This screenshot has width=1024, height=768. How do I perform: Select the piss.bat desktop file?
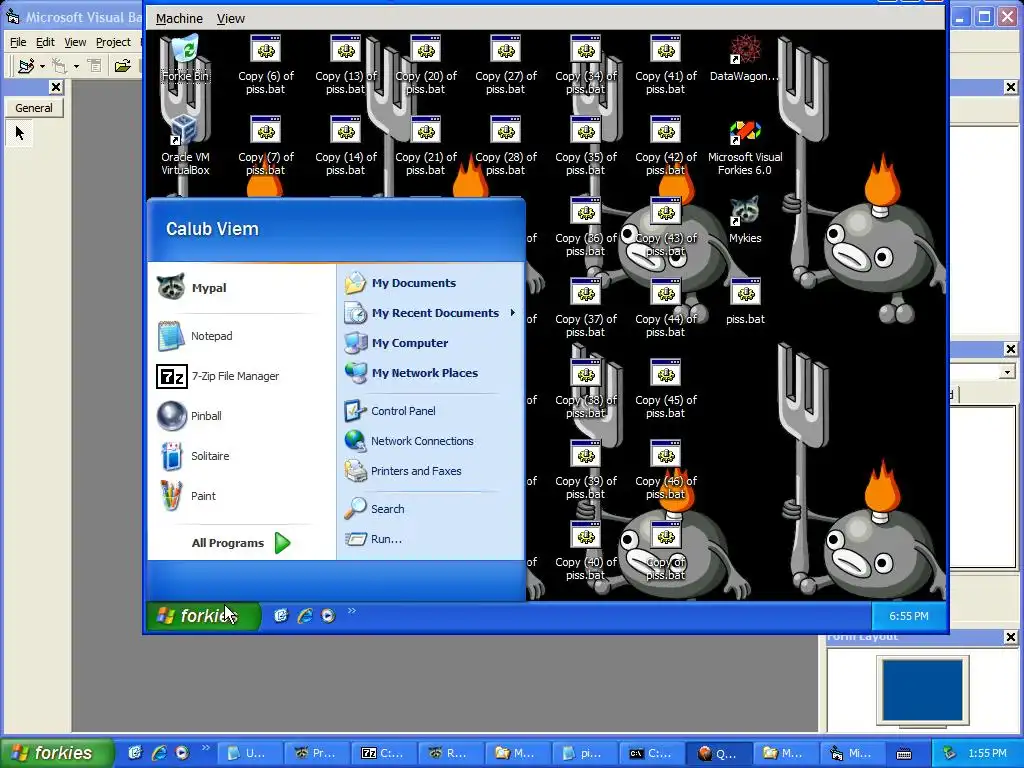[745, 302]
